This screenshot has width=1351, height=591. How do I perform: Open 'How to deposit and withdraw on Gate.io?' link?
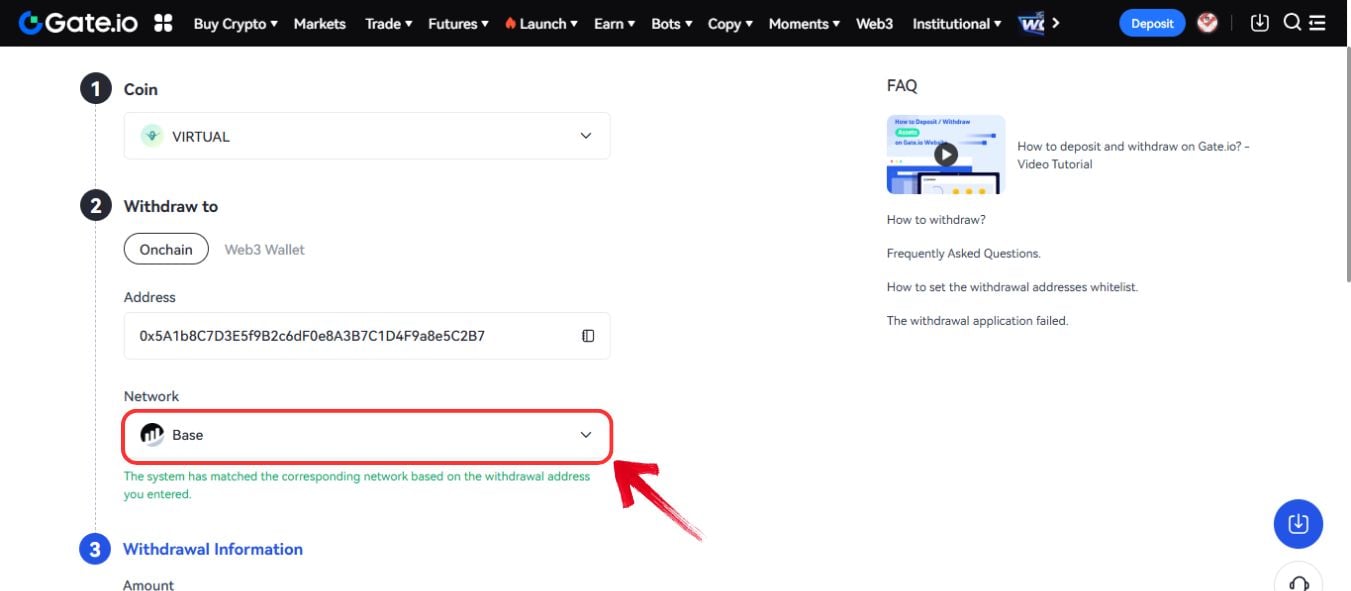pos(1133,155)
